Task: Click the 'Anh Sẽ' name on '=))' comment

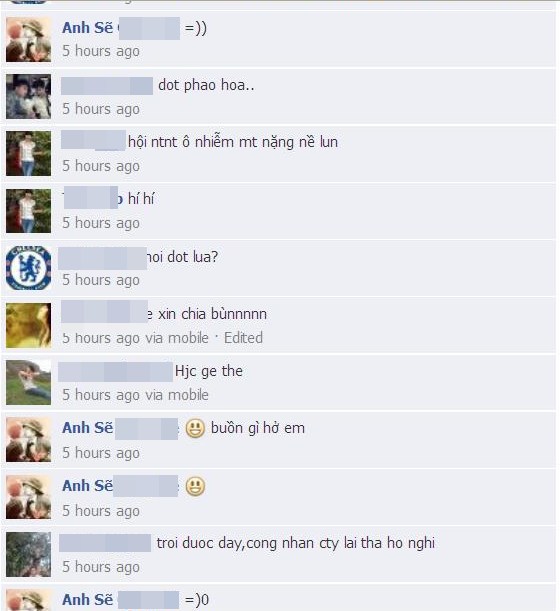Action: [88, 28]
